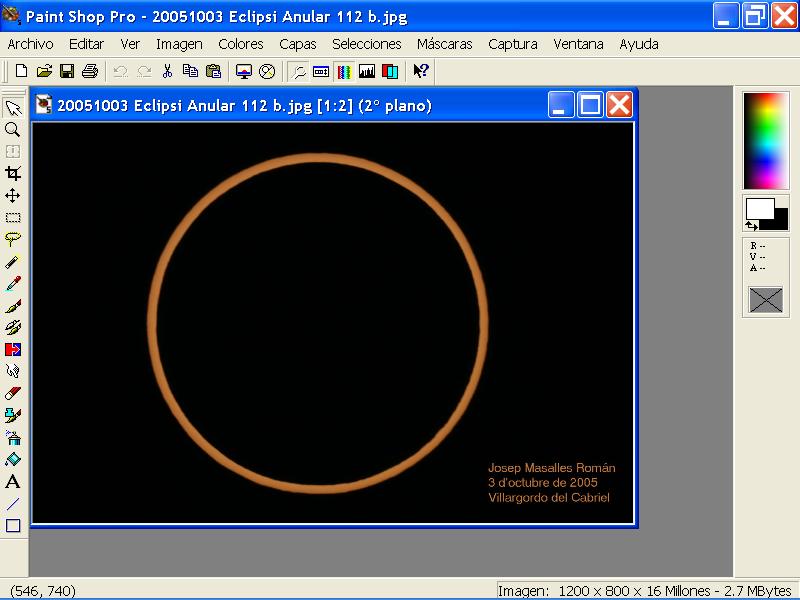The height and width of the screenshot is (600, 800).
Task: Select the Flood Fill tool
Action: click(x=13, y=460)
